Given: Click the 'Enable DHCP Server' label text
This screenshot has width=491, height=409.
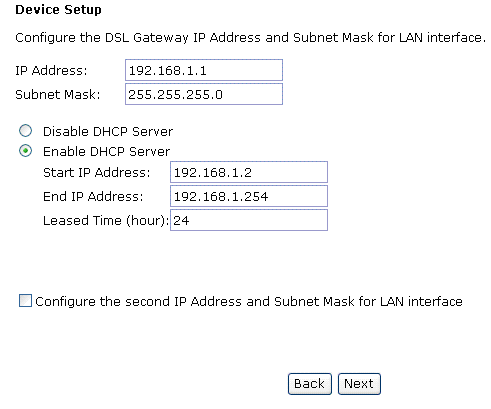Looking at the screenshot, I should point(107,151).
